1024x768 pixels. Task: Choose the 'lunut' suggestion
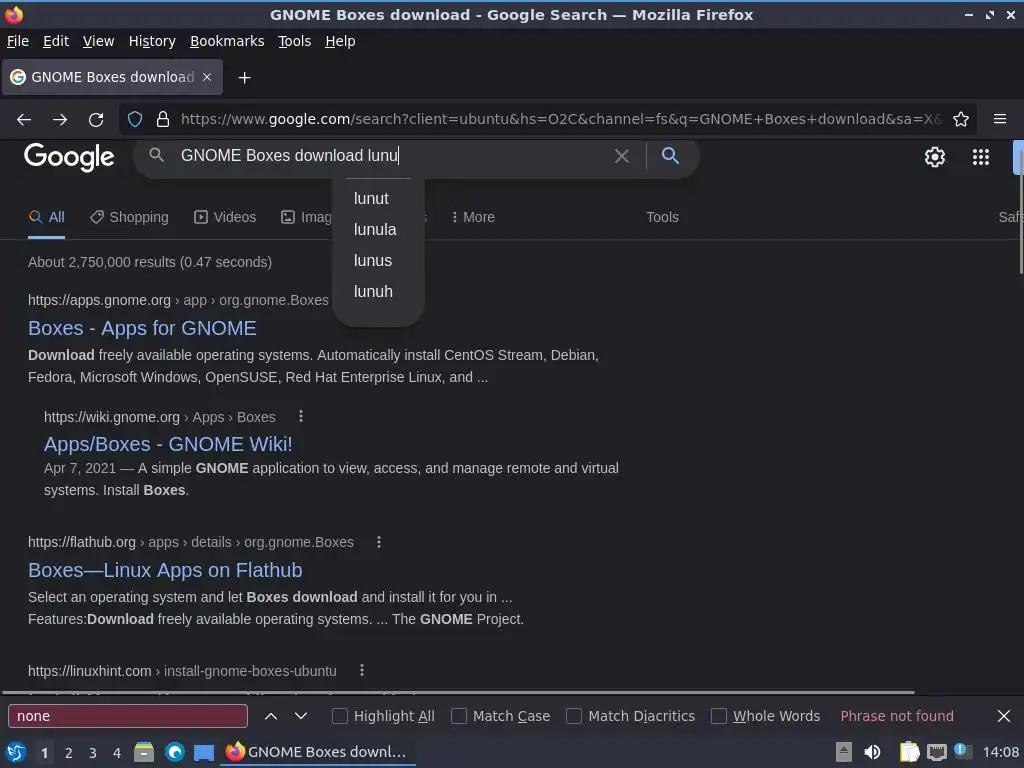click(371, 199)
